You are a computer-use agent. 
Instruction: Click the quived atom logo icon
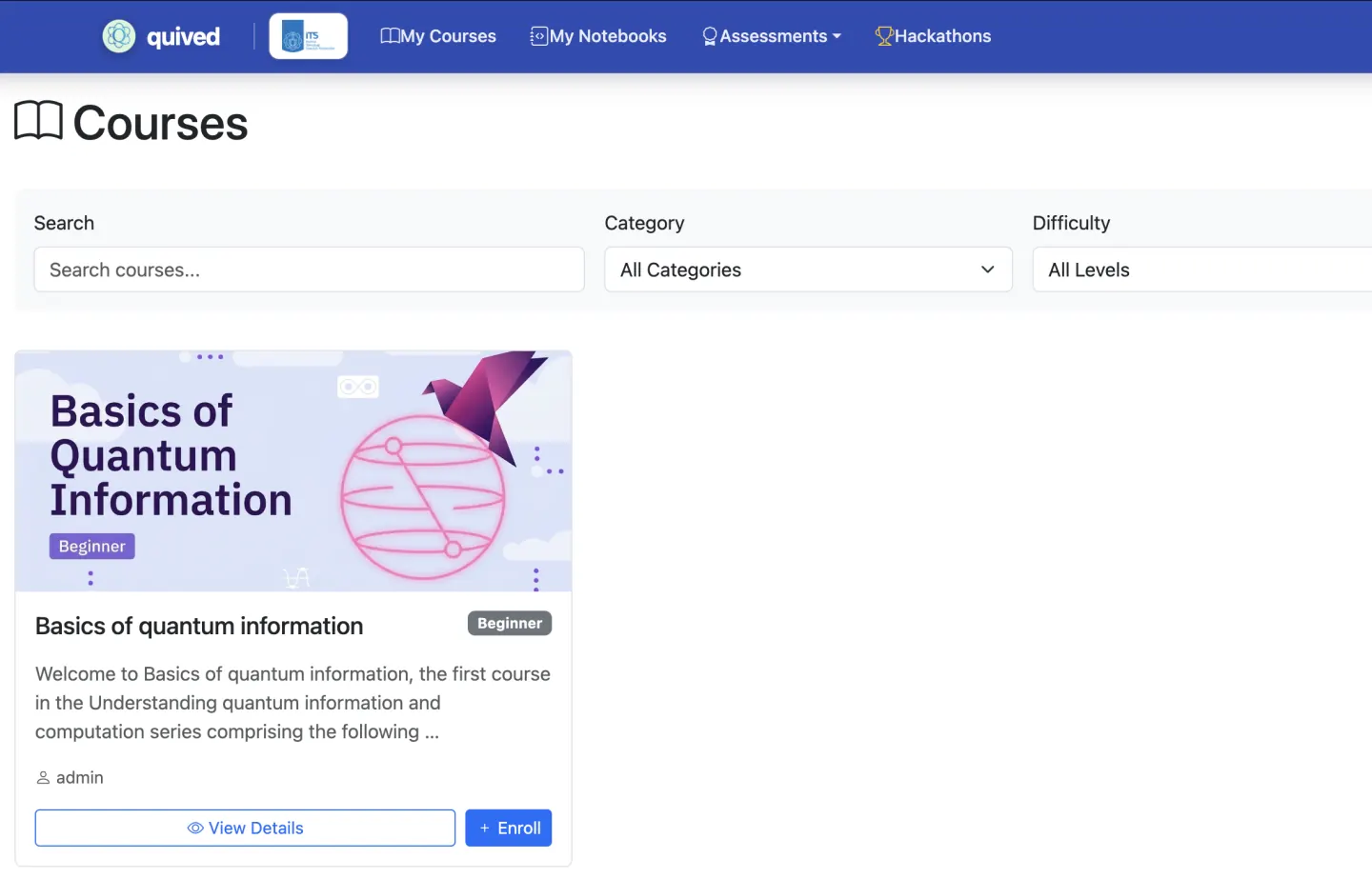(119, 36)
